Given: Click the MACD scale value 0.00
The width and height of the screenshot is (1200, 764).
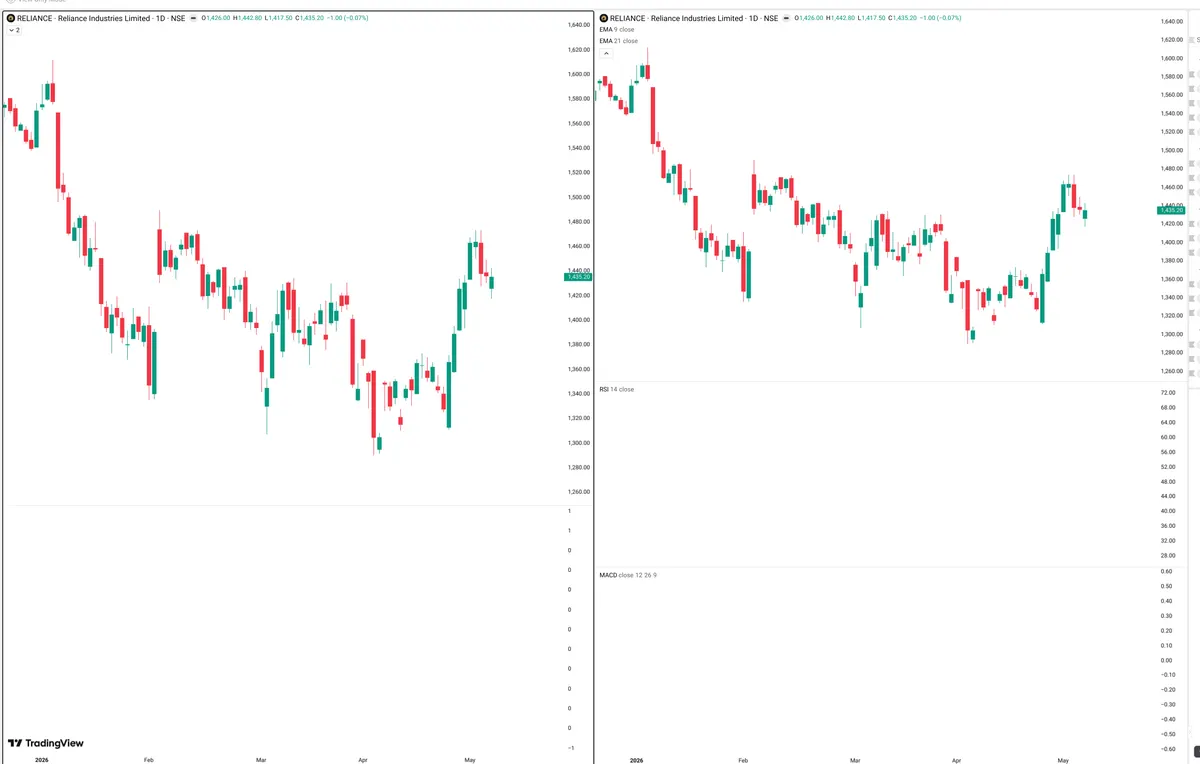Looking at the screenshot, I should click(1166, 660).
